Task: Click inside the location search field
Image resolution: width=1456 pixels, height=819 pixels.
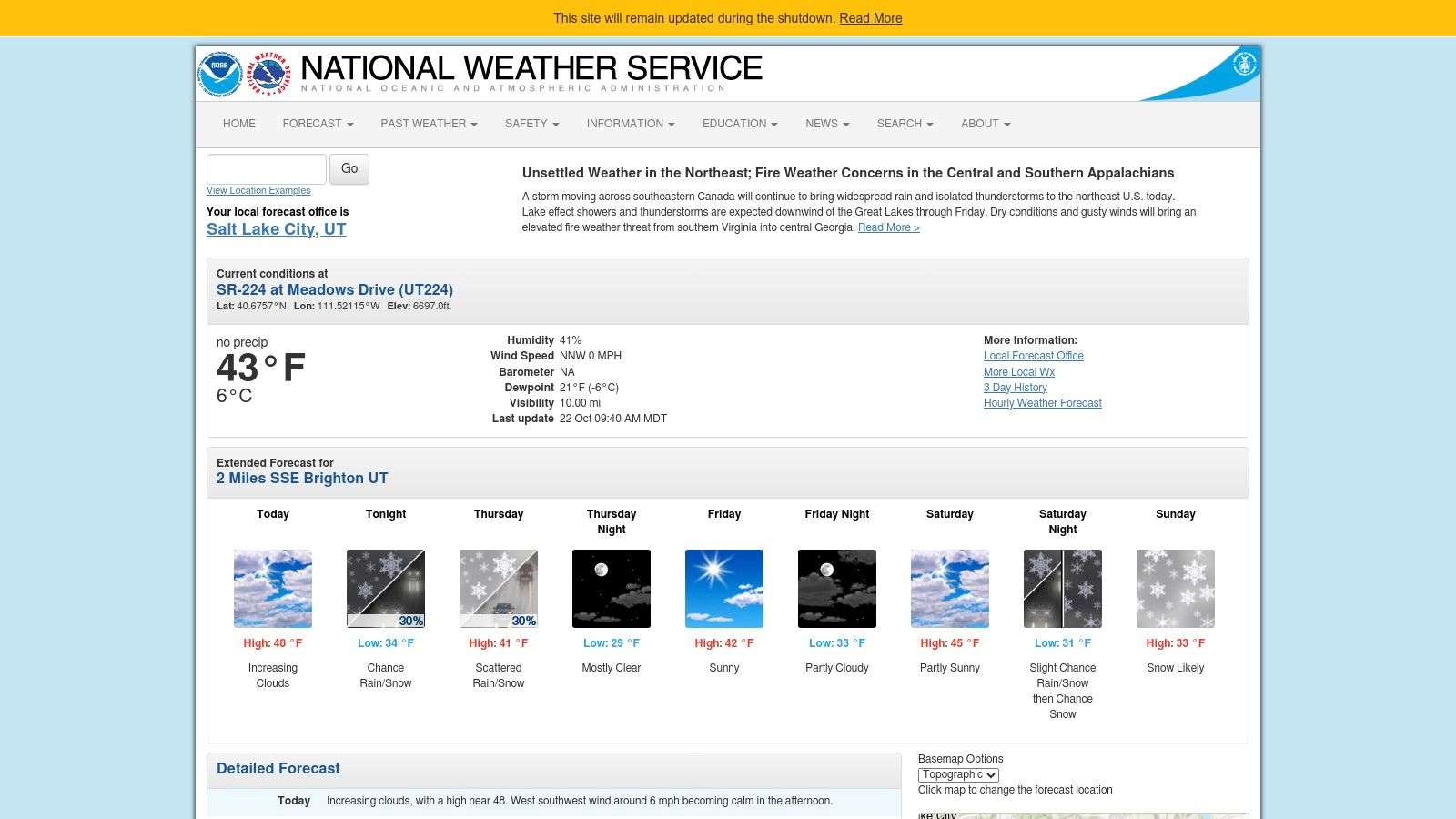Action: coord(266,167)
